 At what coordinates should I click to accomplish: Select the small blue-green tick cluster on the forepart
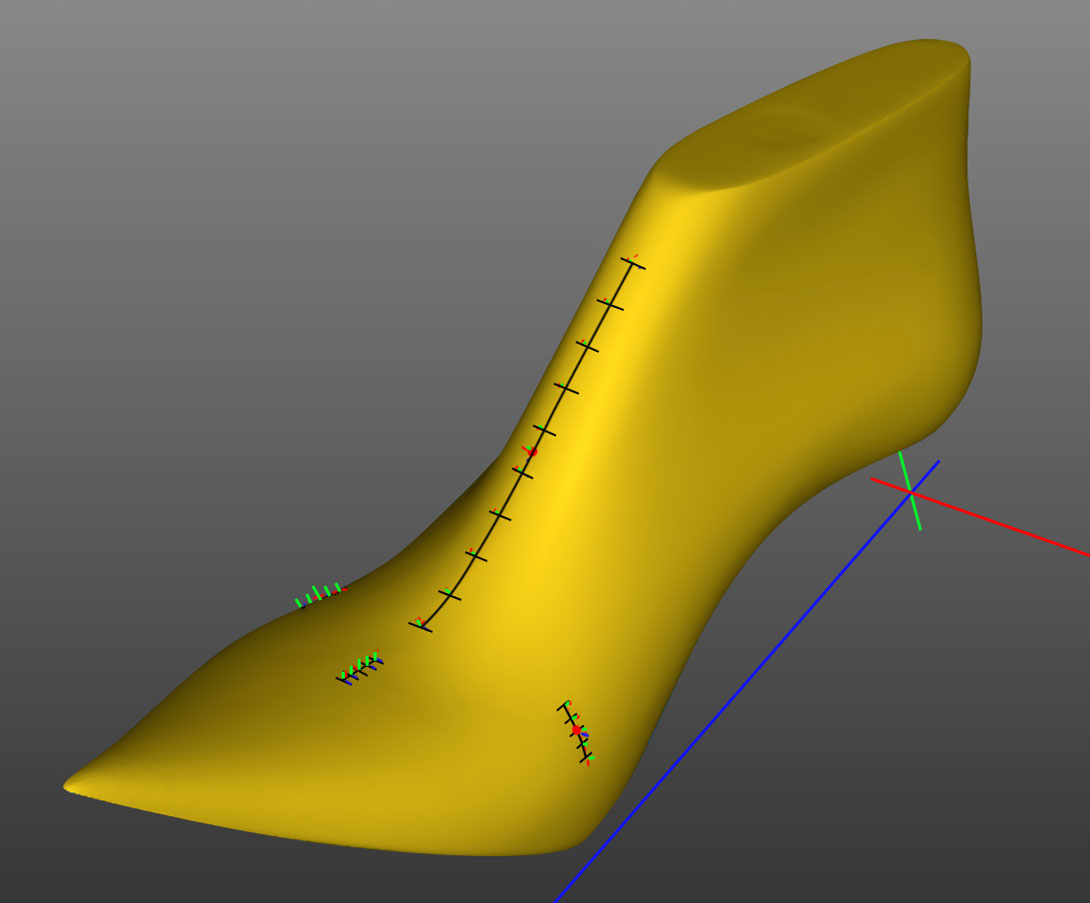[x=359, y=668]
